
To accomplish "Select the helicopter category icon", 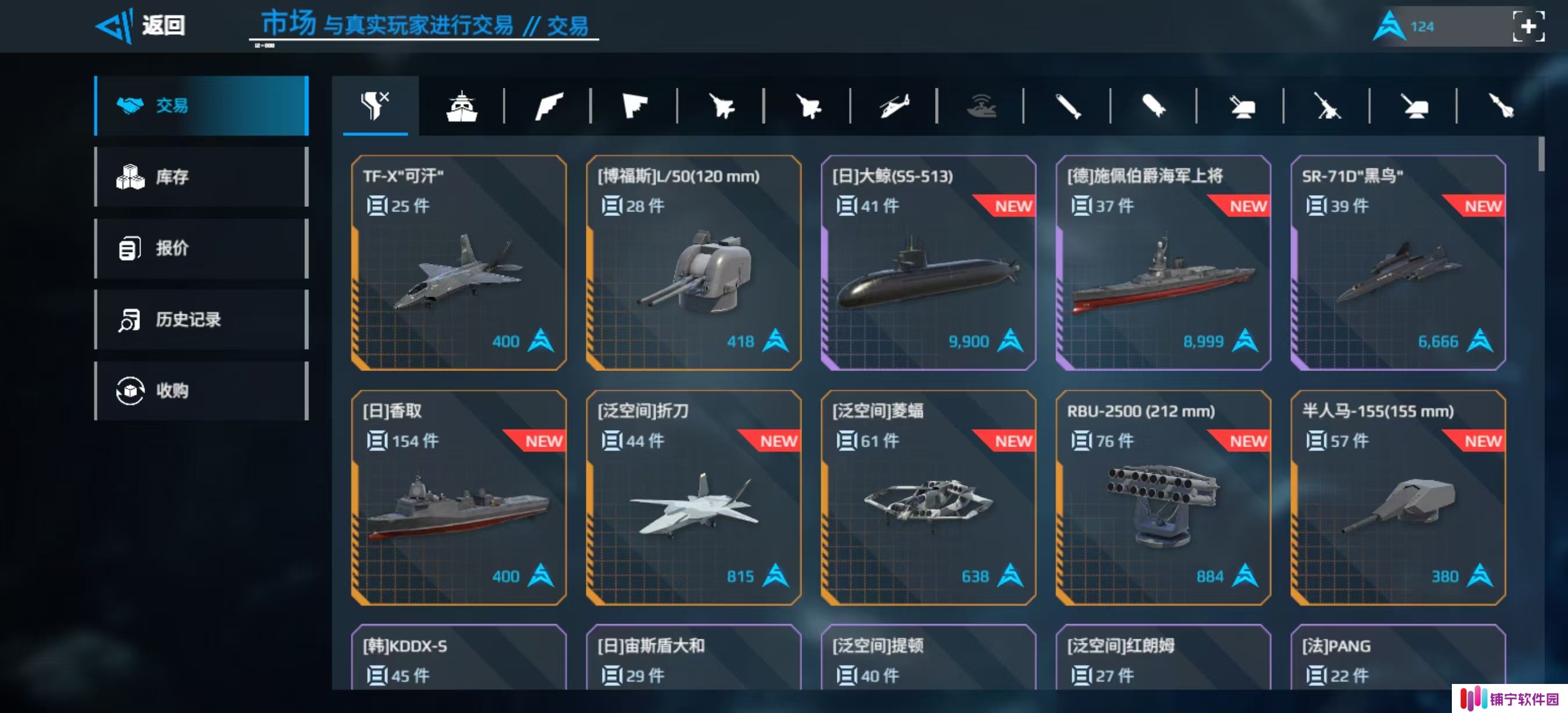I will pos(894,106).
